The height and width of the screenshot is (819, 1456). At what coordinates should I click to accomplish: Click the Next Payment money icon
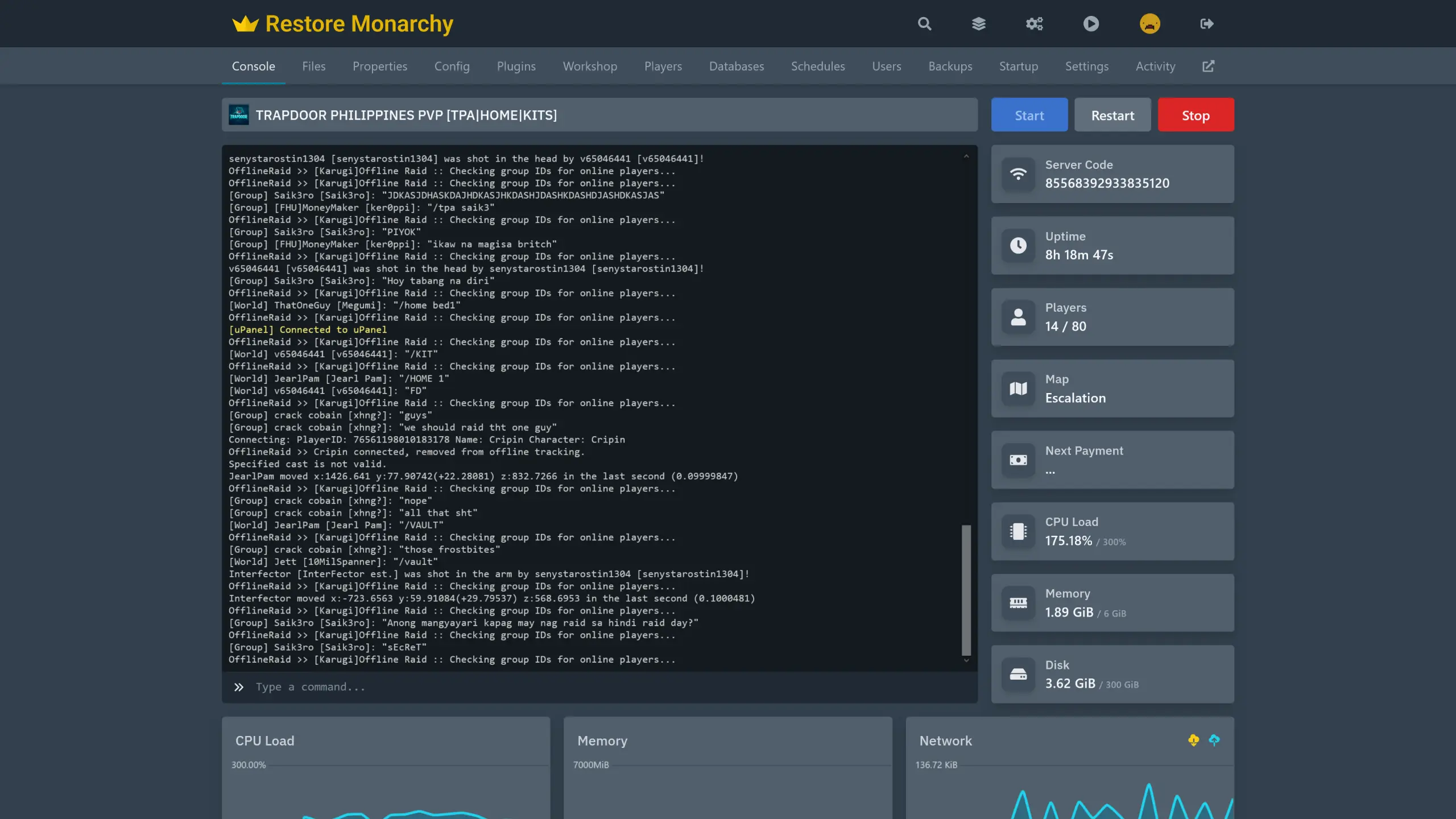pos(1018,460)
